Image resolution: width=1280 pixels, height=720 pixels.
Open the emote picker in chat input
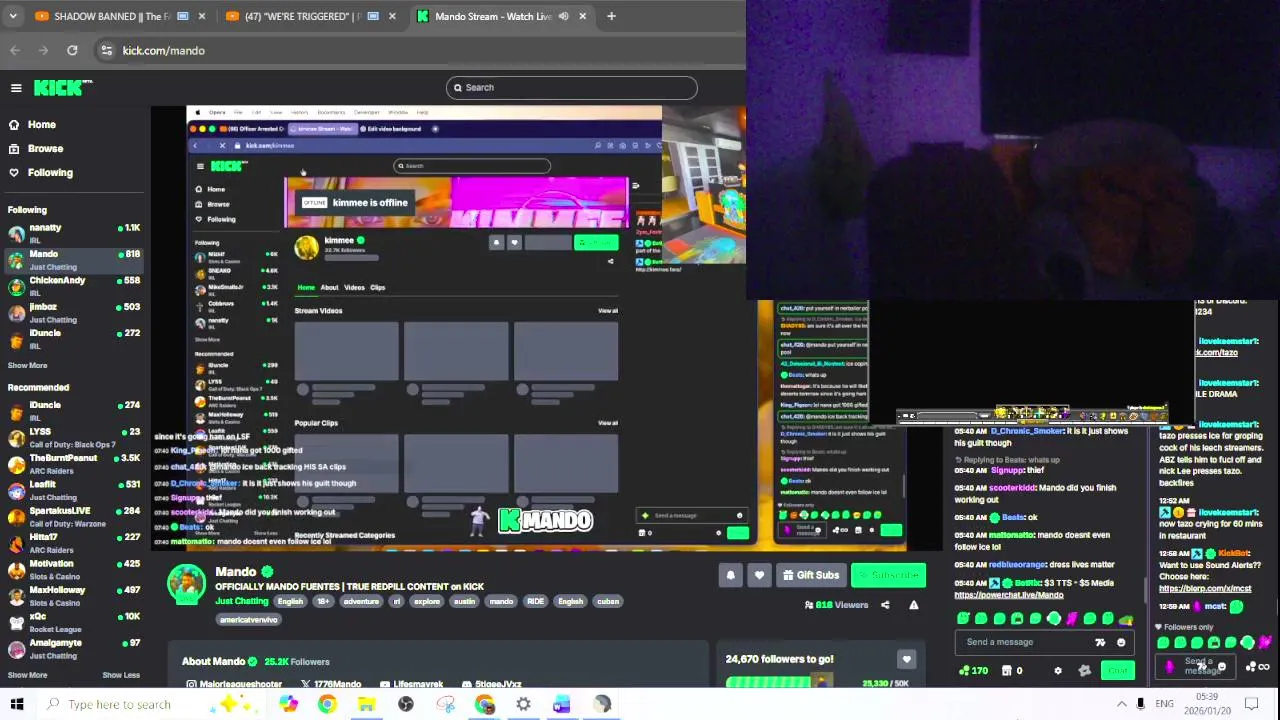point(1121,643)
